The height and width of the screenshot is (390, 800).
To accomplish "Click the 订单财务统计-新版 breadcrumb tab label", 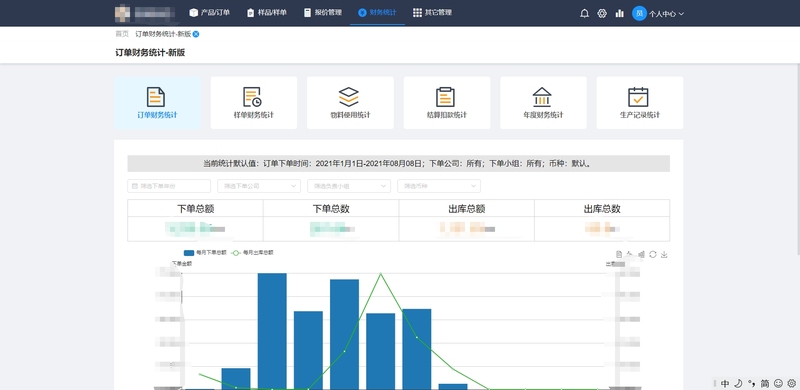I will [163, 34].
